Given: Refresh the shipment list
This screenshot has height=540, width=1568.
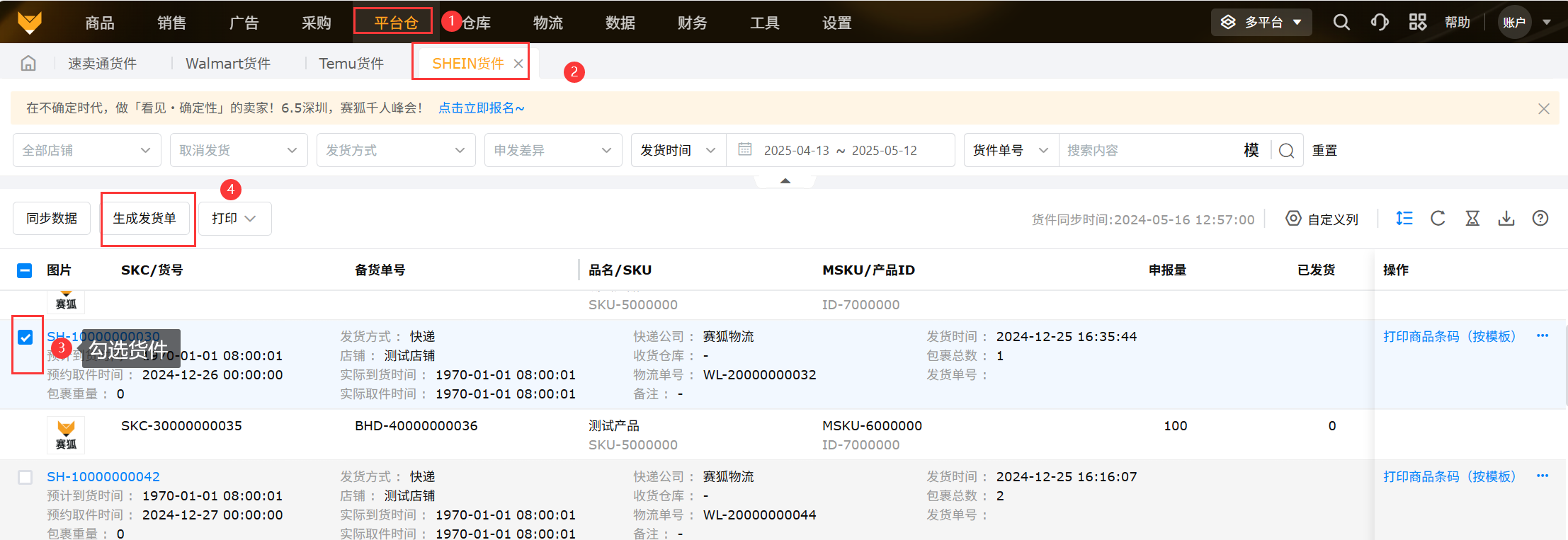Looking at the screenshot, I should [x=1438, y=219].
